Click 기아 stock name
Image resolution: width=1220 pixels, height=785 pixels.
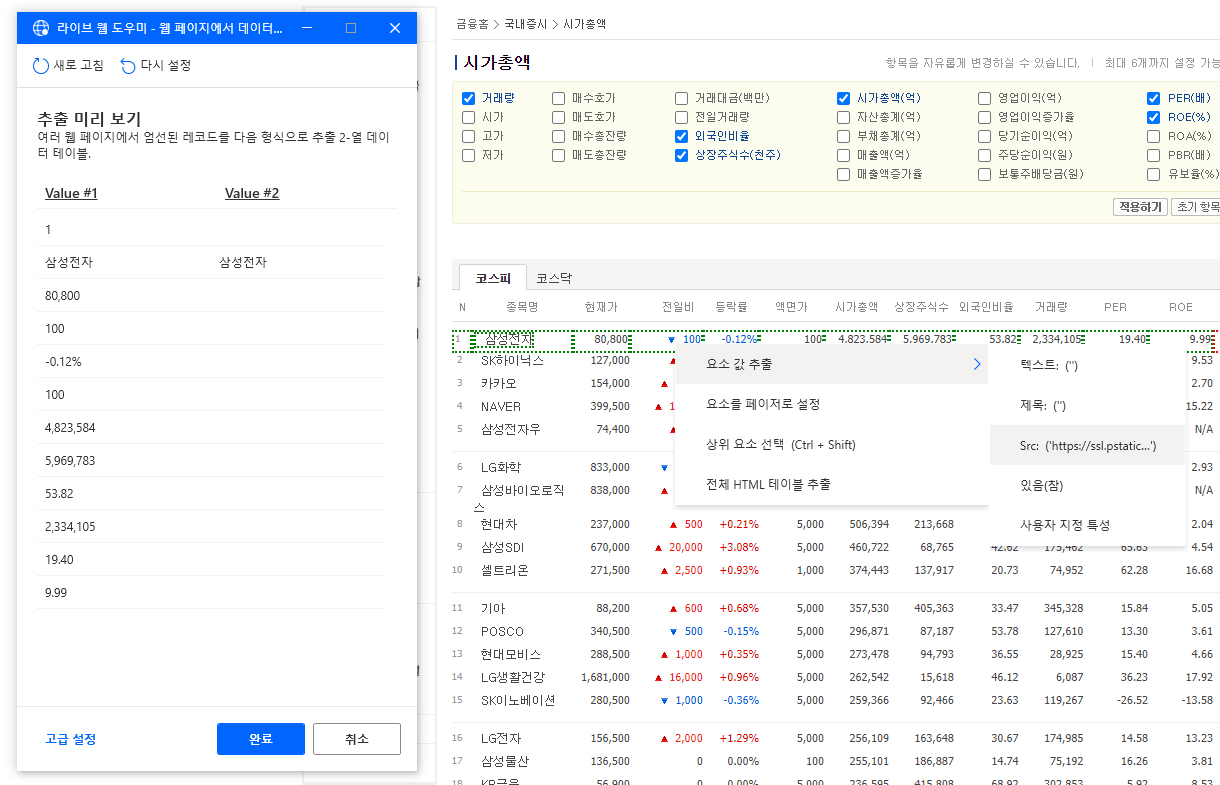(x=493, y=608)
